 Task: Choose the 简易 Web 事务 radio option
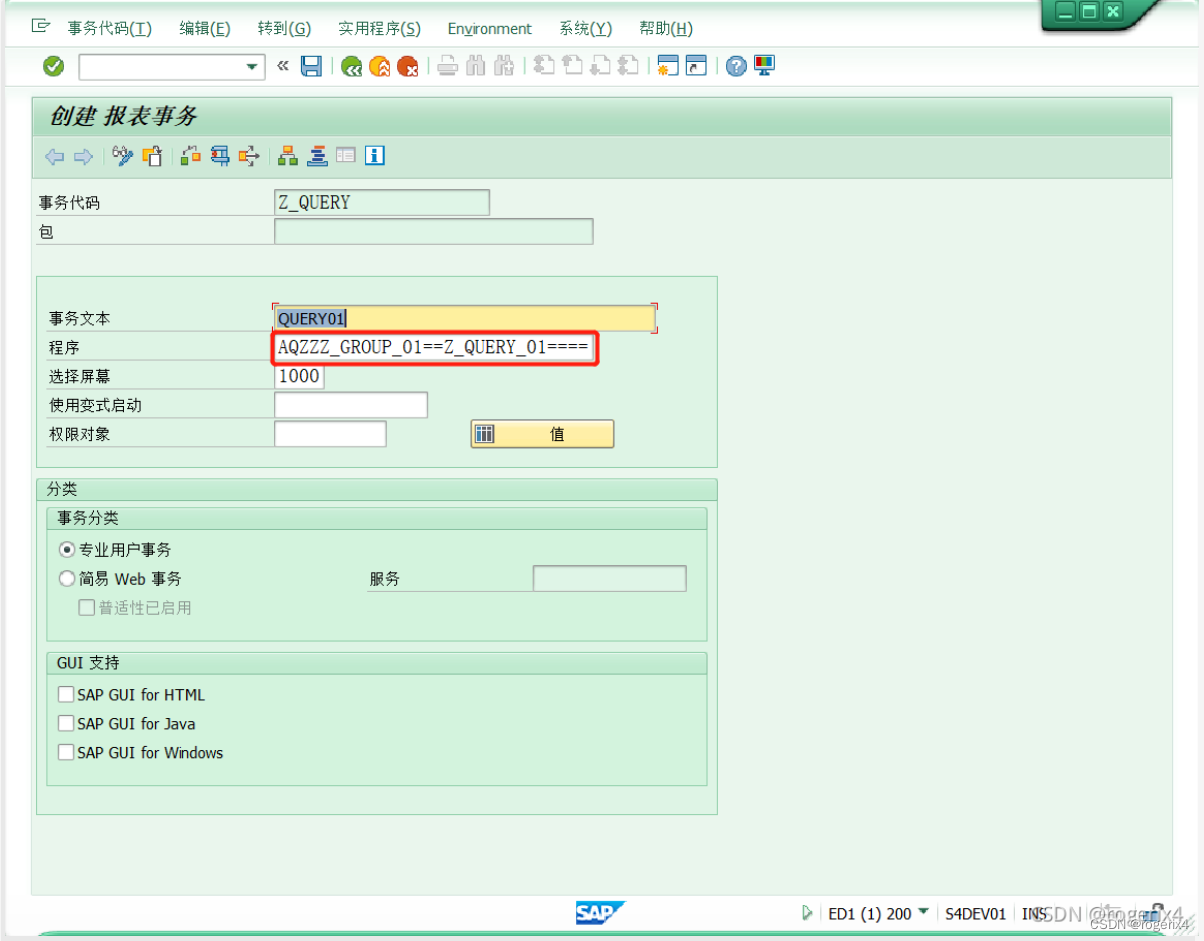[x=66, y=578]
